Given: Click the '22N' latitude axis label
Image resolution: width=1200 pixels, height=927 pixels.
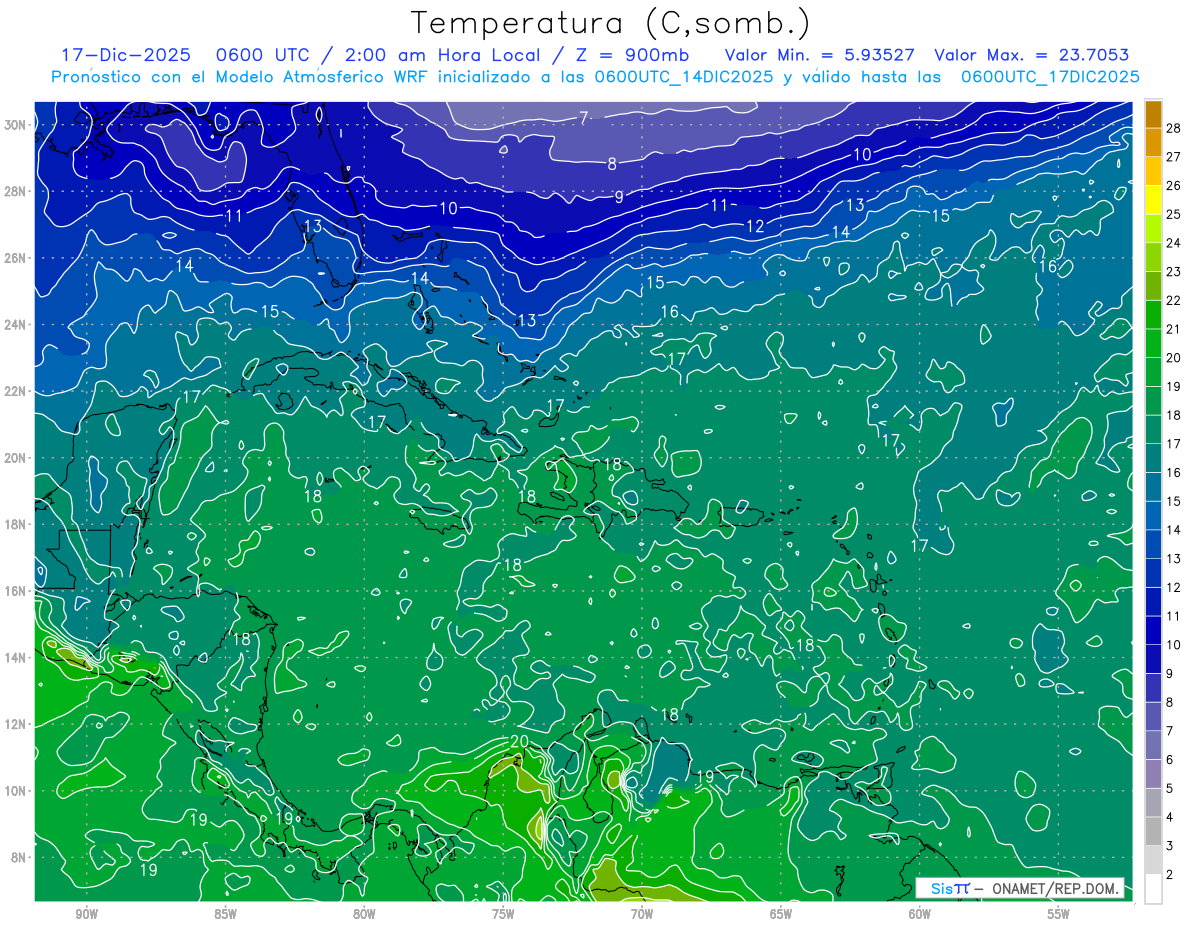Looking at the screenshot, I should click(17, 391).
